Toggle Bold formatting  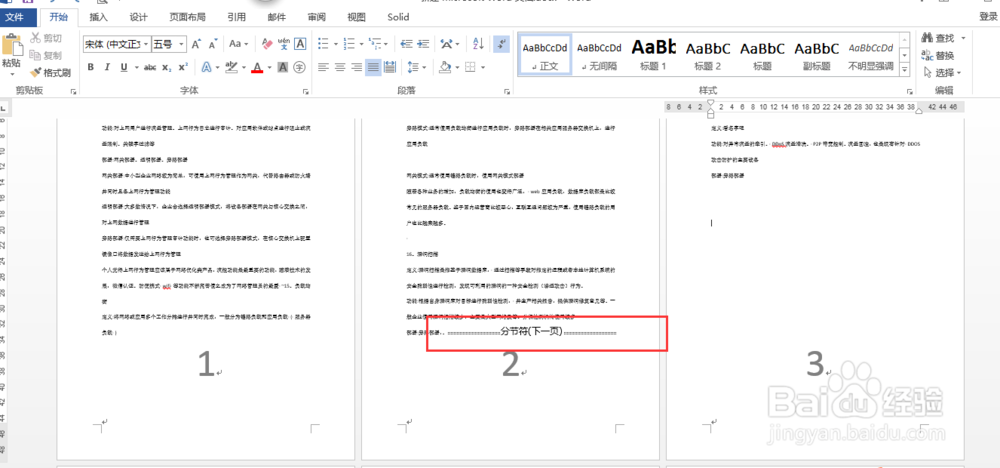coord(91,67)
